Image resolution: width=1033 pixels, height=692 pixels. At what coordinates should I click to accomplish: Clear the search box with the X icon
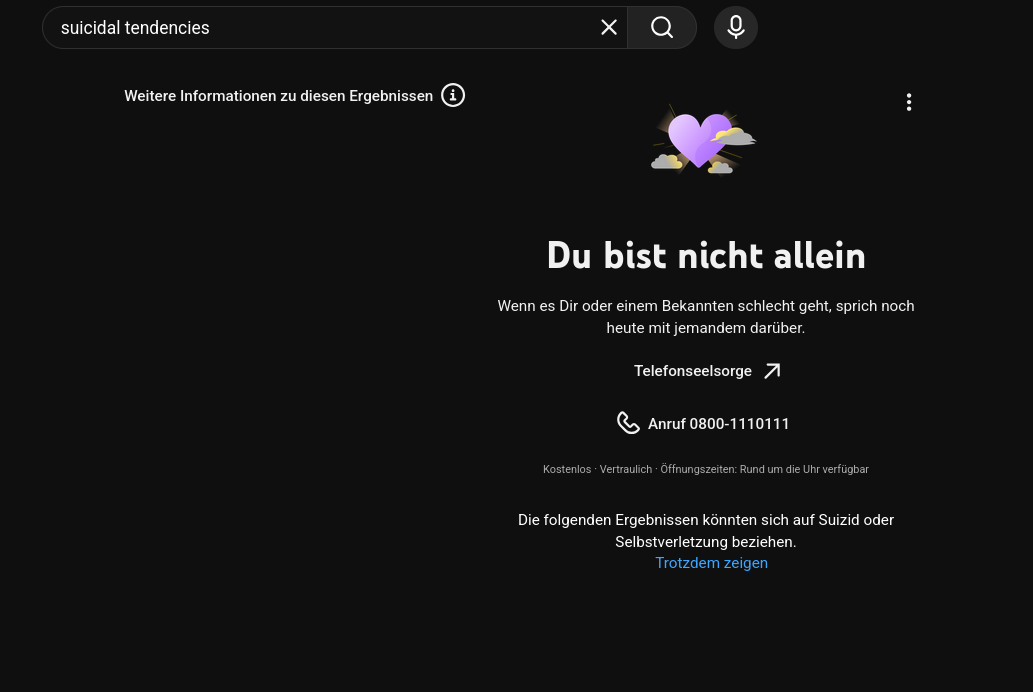tap(609, 28)
